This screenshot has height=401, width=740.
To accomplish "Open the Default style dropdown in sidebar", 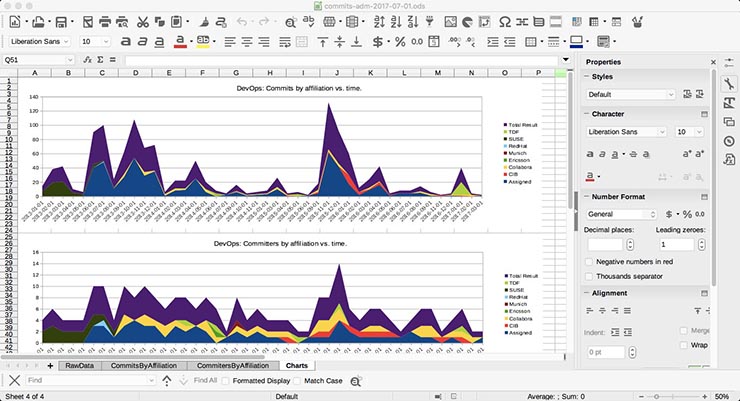I will tap(671, 94).
